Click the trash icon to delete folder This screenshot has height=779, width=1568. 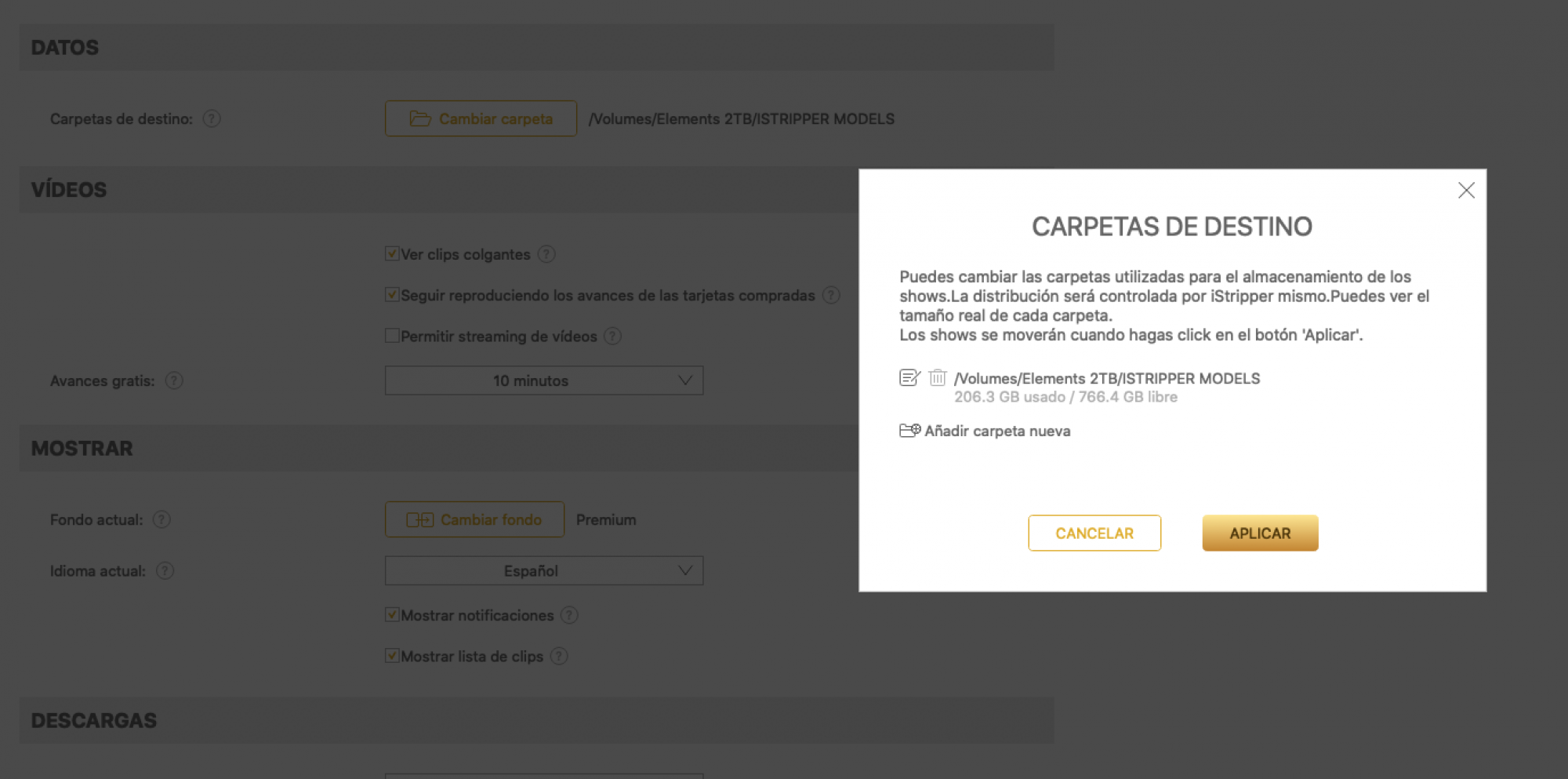937,378
